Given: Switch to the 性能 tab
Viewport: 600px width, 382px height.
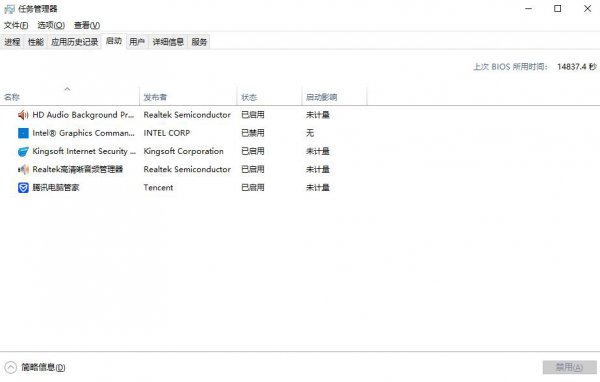Looking at the screenshot, I should (36, 42).
